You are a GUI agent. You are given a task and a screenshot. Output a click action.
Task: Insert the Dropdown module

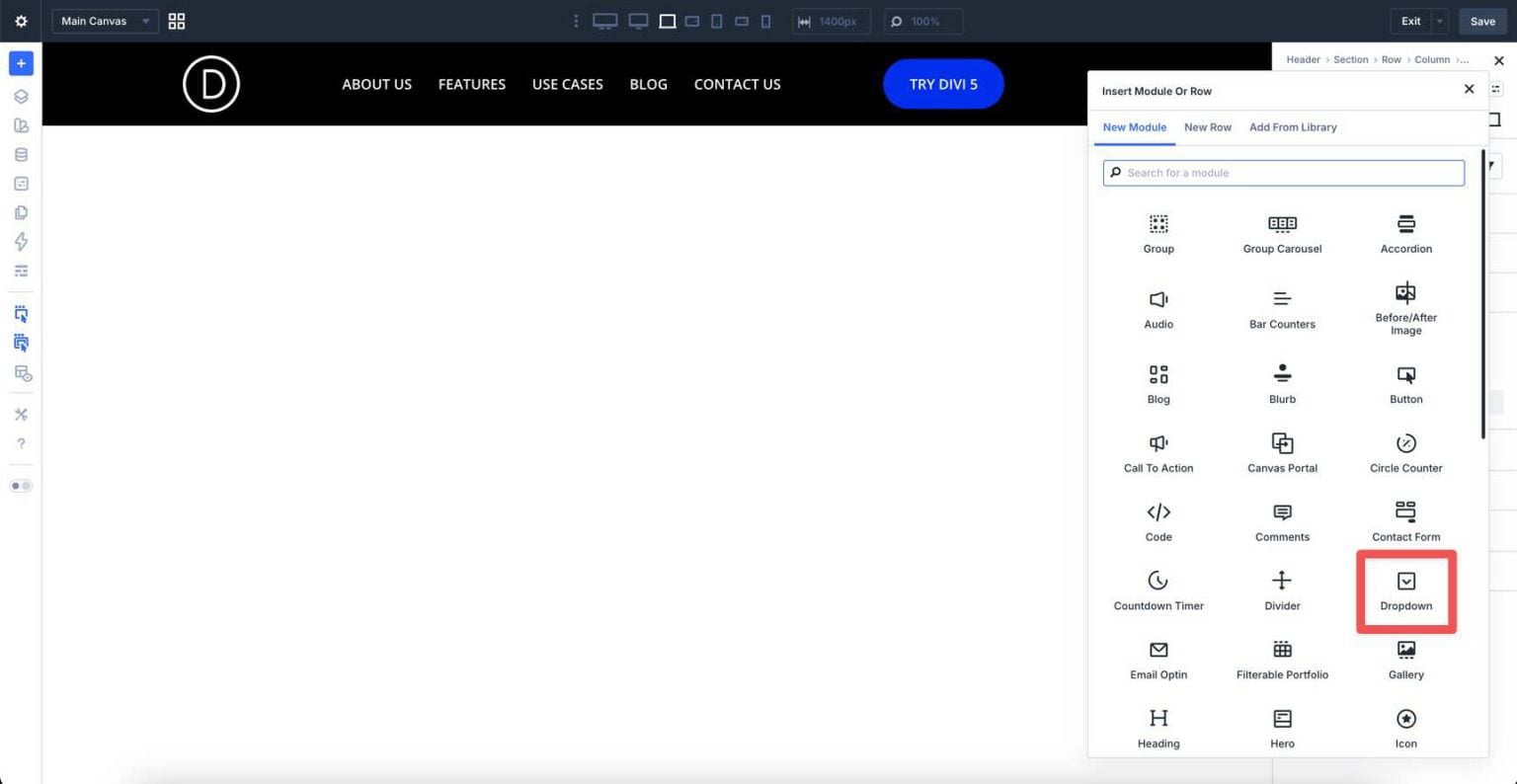pos(1405,591)
